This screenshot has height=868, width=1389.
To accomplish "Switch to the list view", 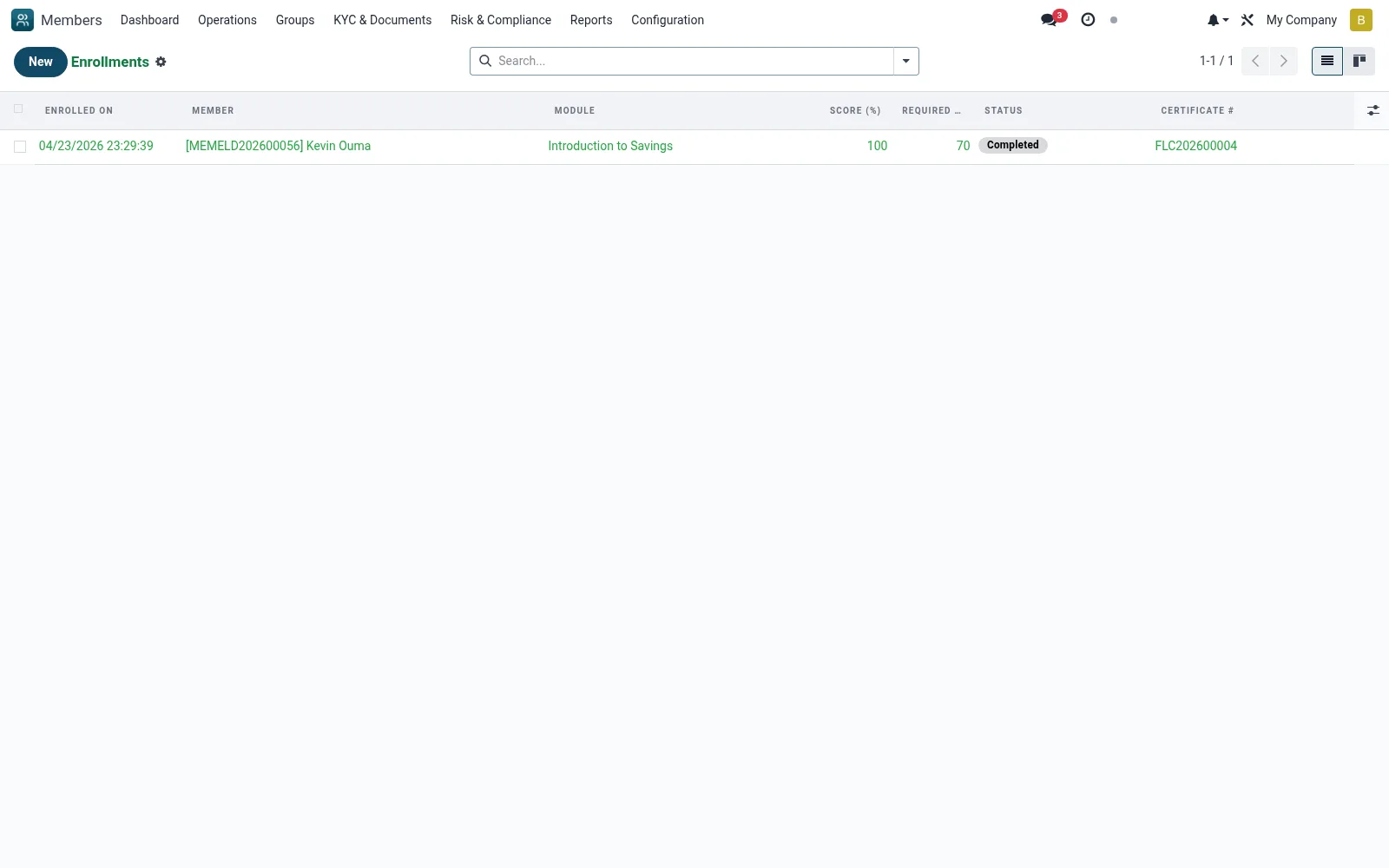I will coord(1327,61).
